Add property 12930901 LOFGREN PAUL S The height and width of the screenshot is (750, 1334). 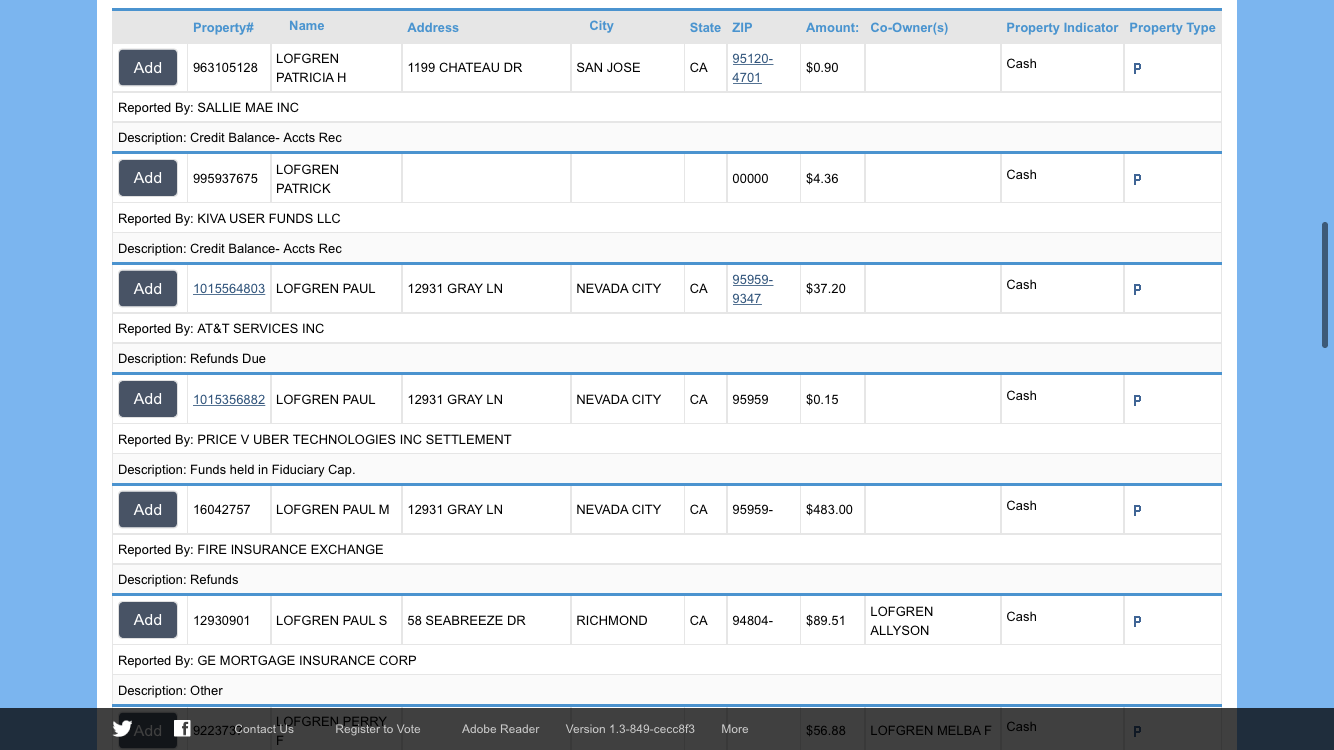click(148, 620)
